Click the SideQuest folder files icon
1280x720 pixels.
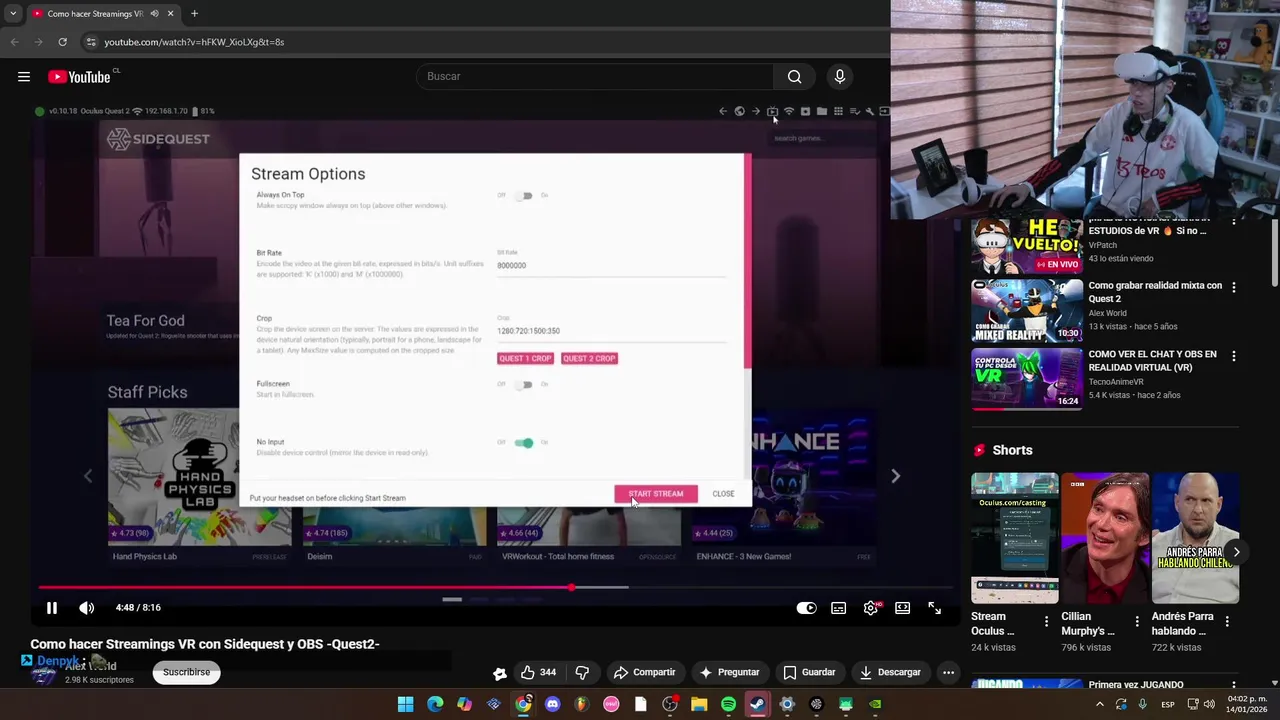click(x=822, y=111)
